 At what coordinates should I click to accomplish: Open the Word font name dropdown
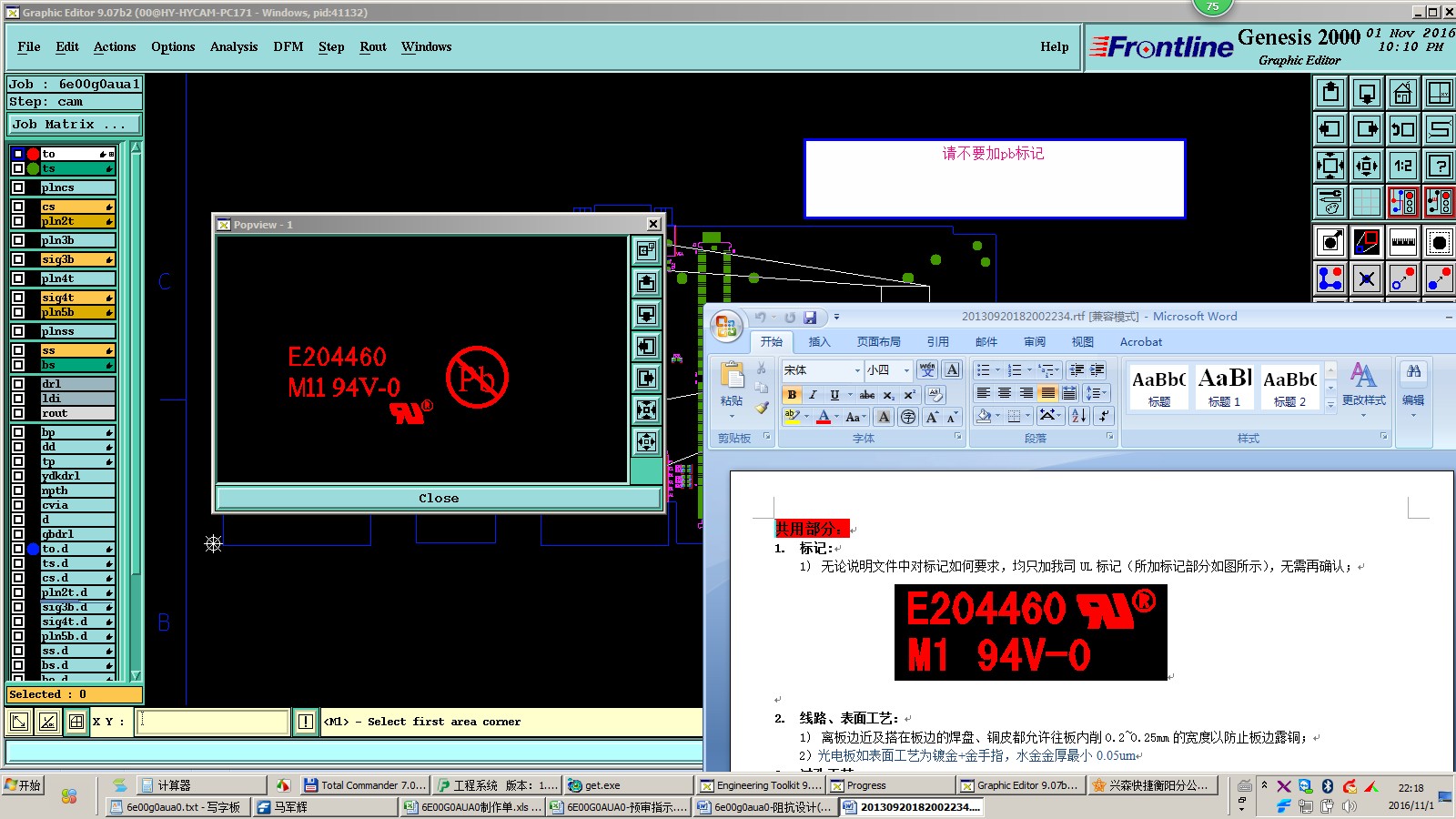pyautogui.click(x=857, y=370)
